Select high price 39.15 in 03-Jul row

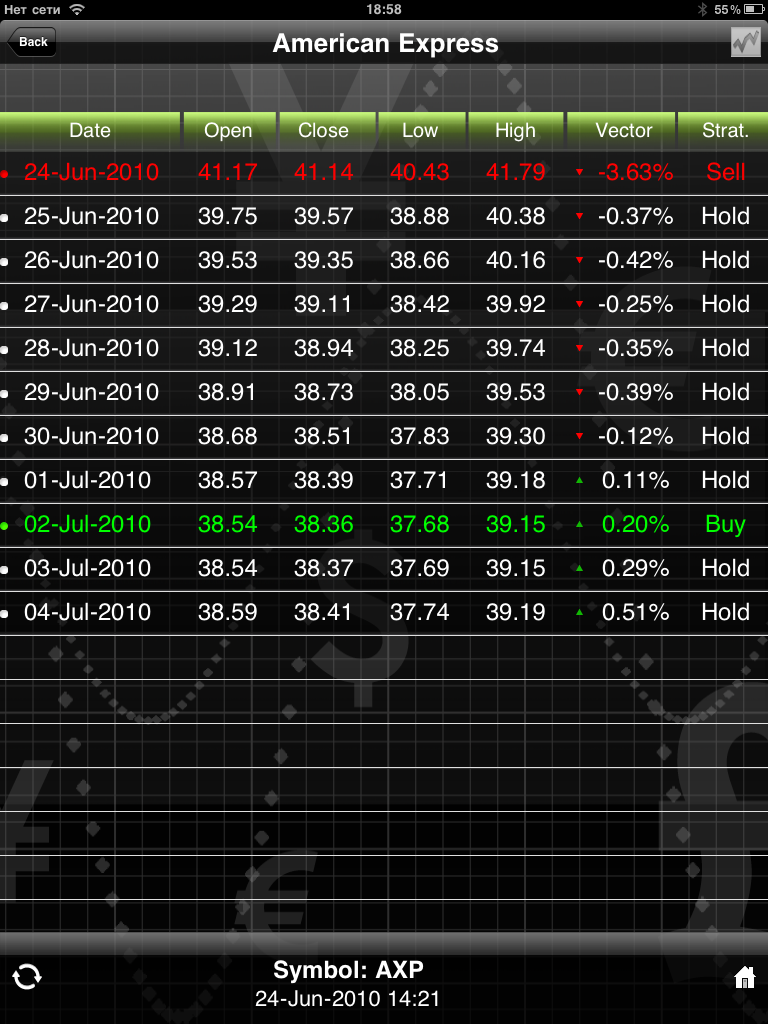point(515,568)
